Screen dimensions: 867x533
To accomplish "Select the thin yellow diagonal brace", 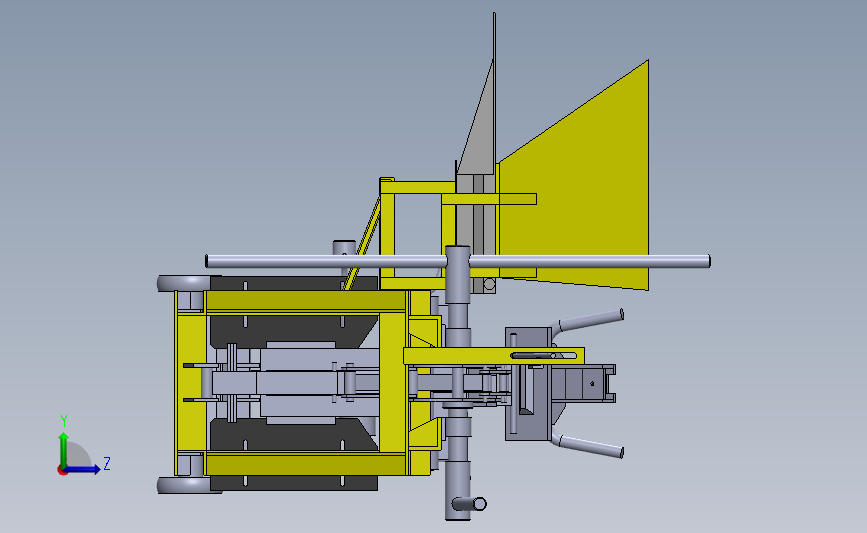I will (363, 244).
